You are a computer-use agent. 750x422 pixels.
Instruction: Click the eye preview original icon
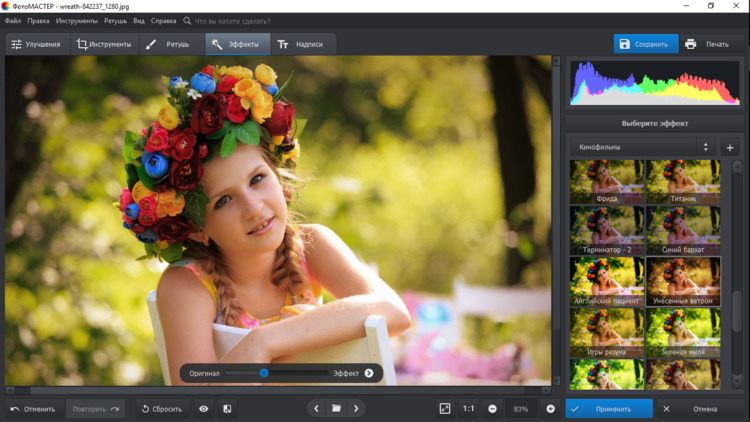coord(204,409)
